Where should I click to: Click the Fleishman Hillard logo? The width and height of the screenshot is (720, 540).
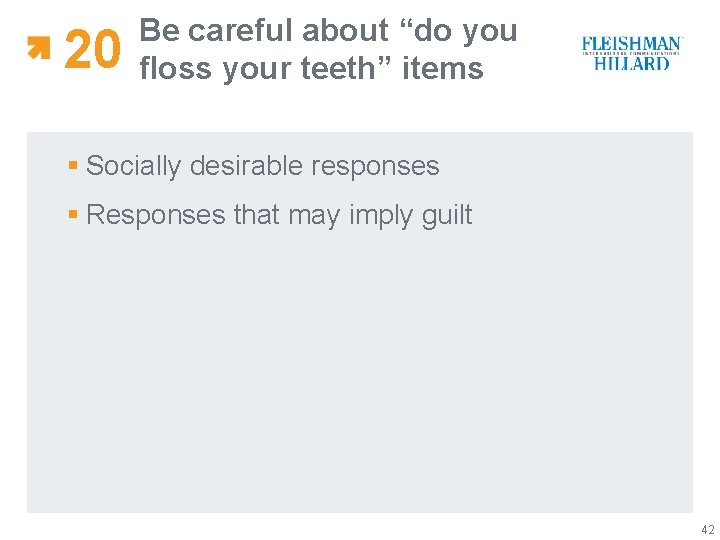pyautogui.click(x=632, y=53)
